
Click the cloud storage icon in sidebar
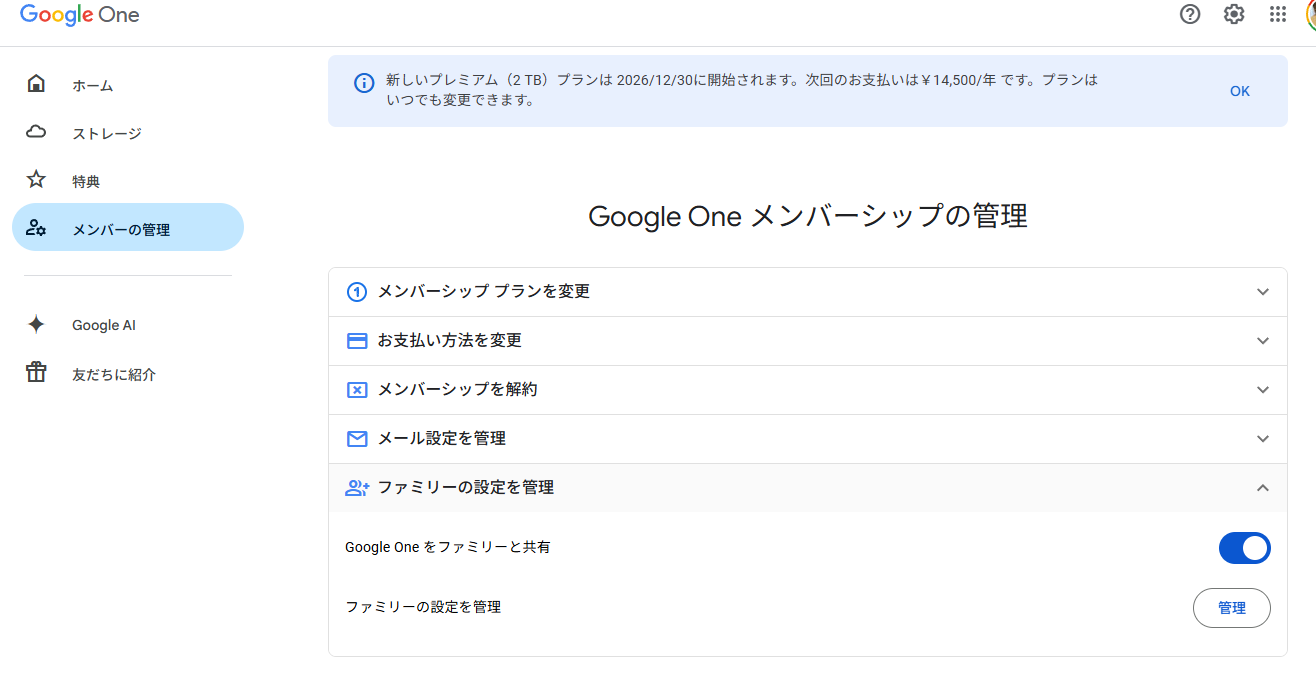(36, 132)
